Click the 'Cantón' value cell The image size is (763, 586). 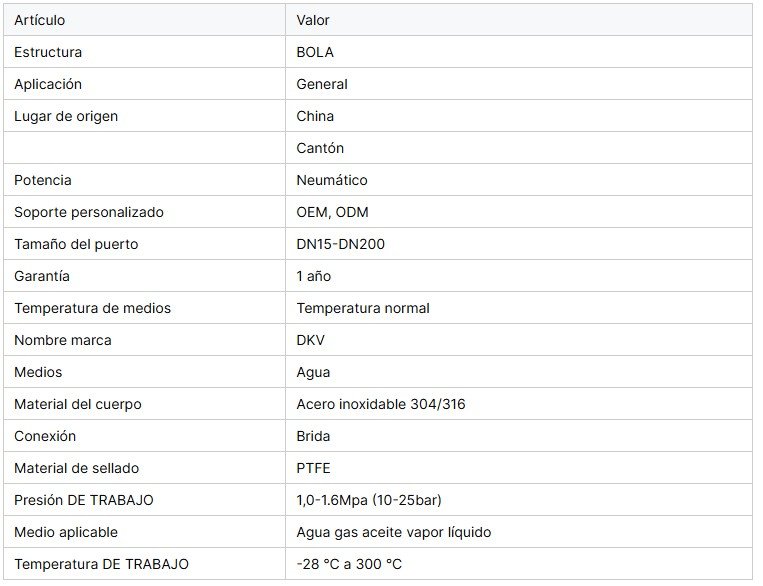320,148
